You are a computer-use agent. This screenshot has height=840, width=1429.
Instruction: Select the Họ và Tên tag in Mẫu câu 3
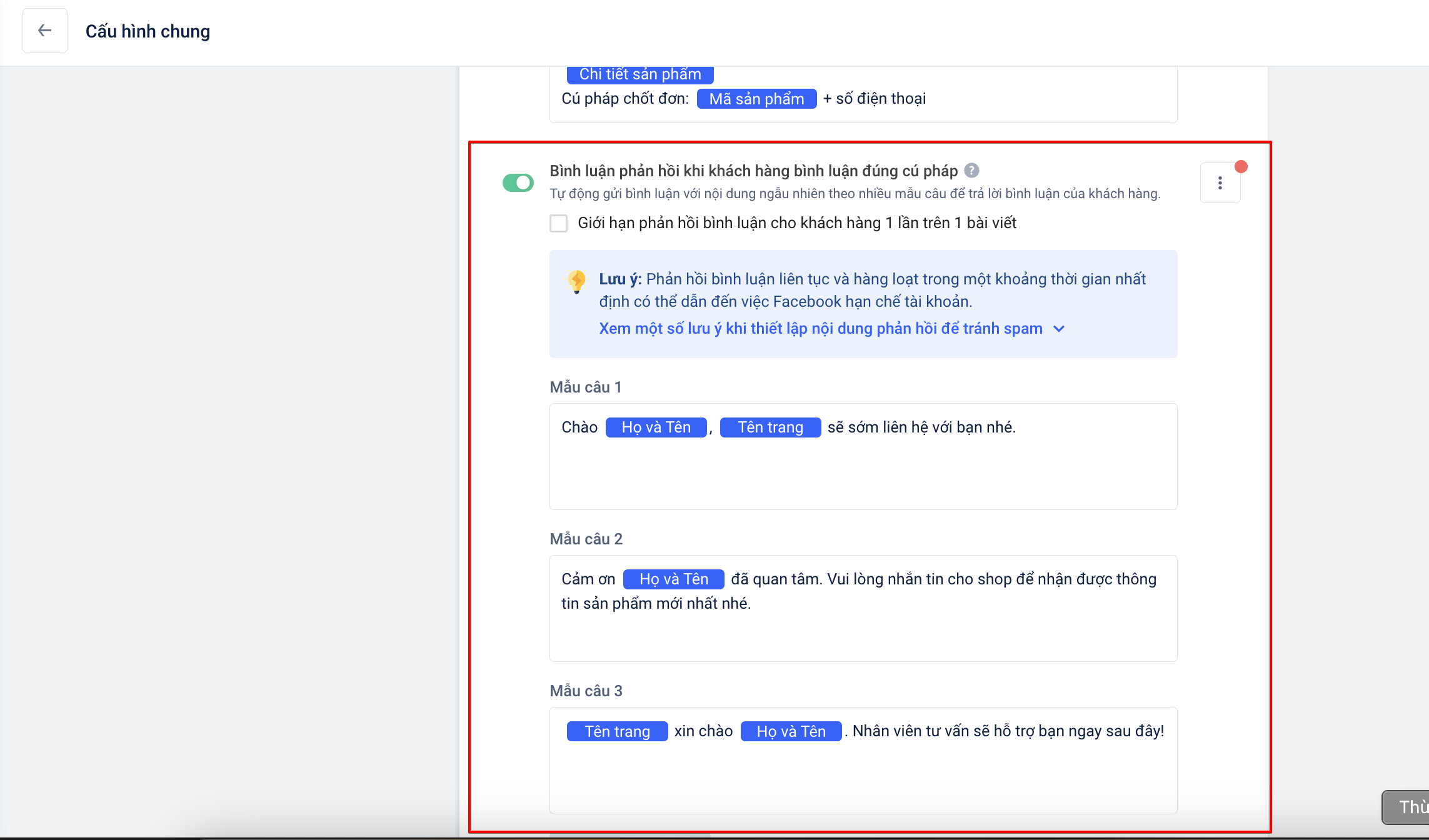(791, 731)
